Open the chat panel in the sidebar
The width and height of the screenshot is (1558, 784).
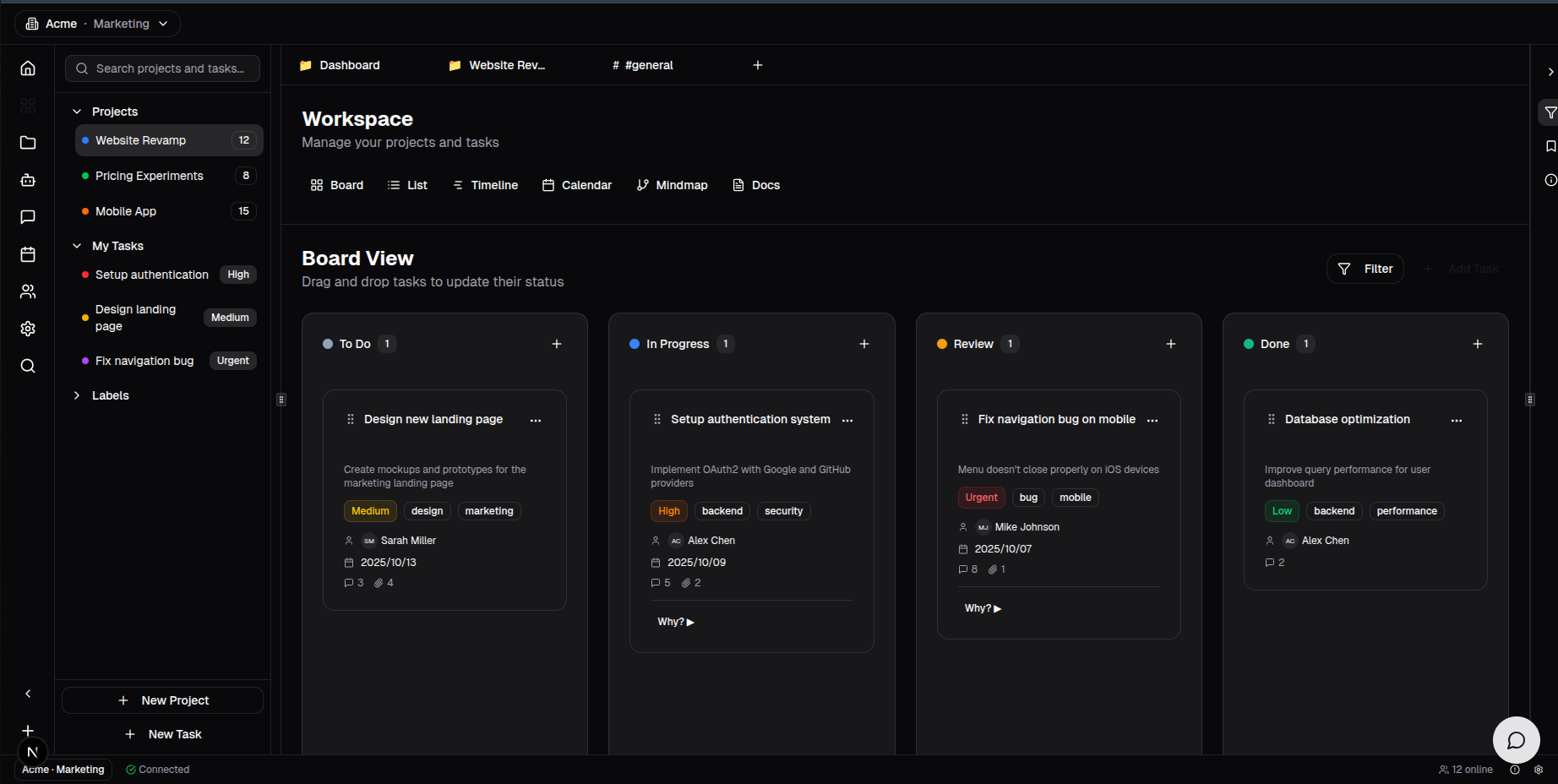pos(28,217)
